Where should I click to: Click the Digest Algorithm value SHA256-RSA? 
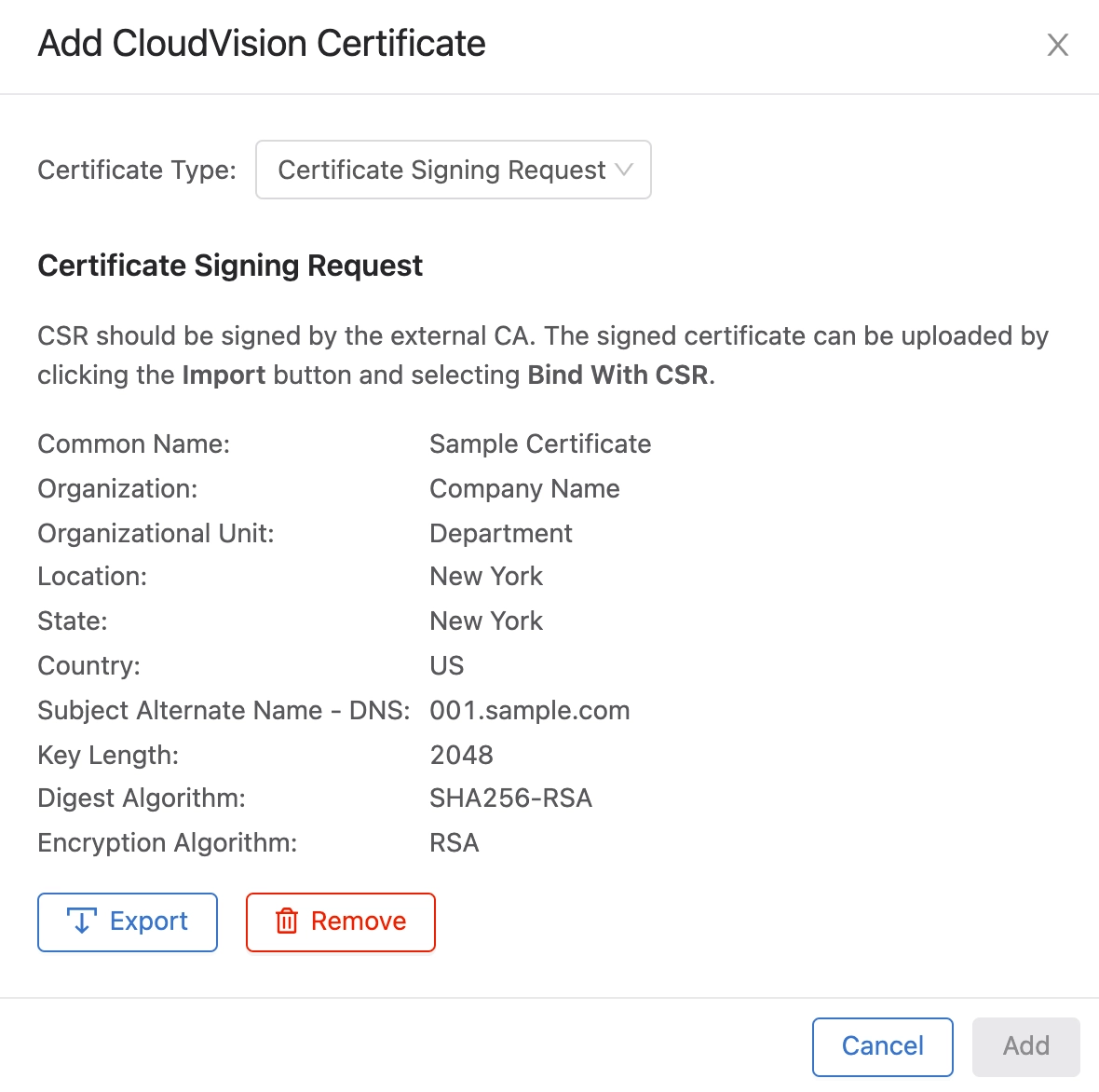coord(511,799)
